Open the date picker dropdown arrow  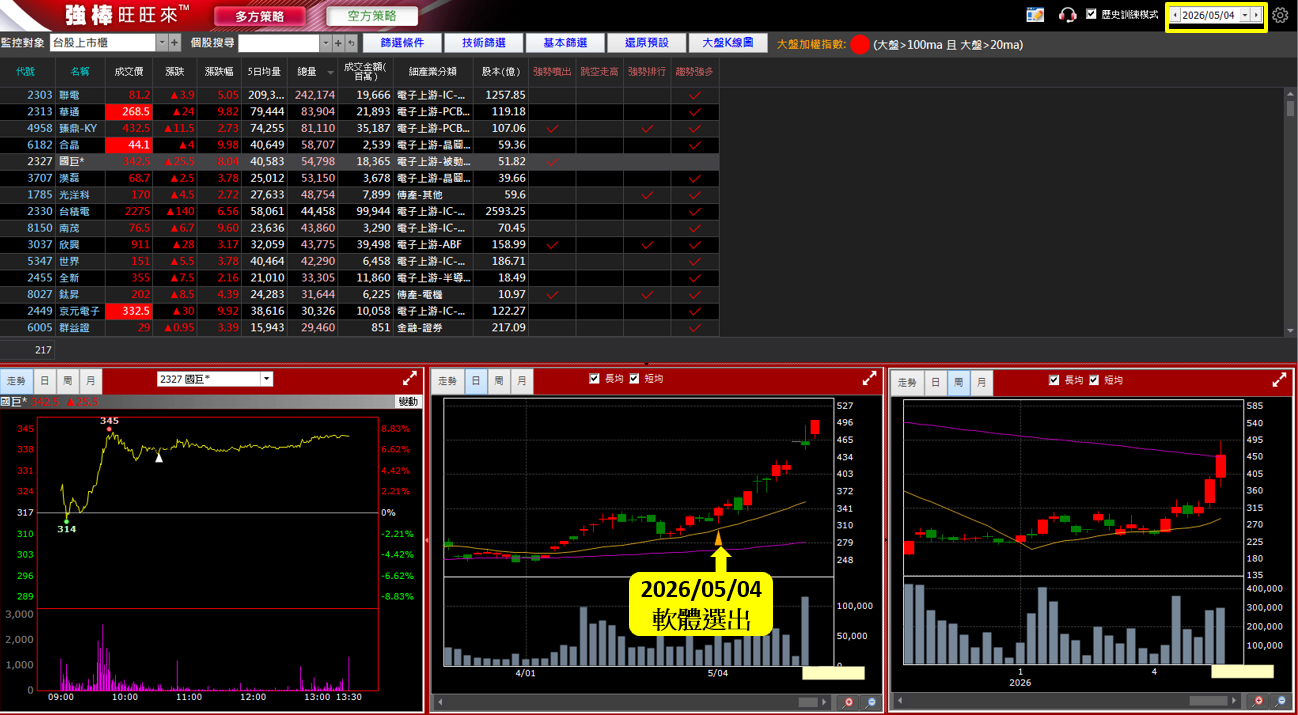pos(1245,15)
